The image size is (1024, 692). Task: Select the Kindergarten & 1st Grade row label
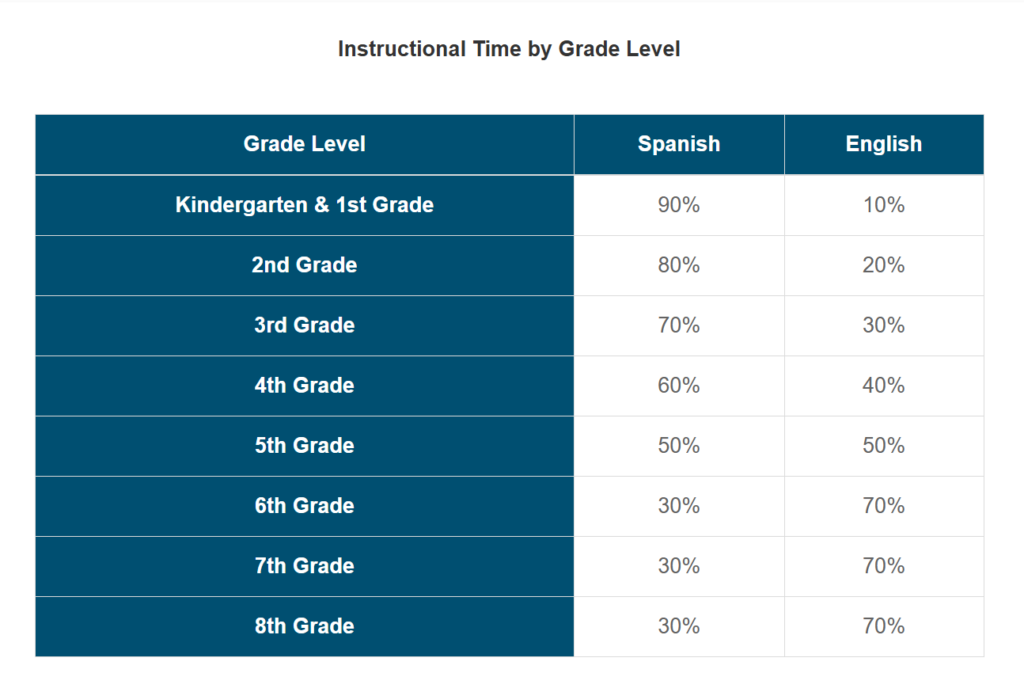click(x=304, y=205)
